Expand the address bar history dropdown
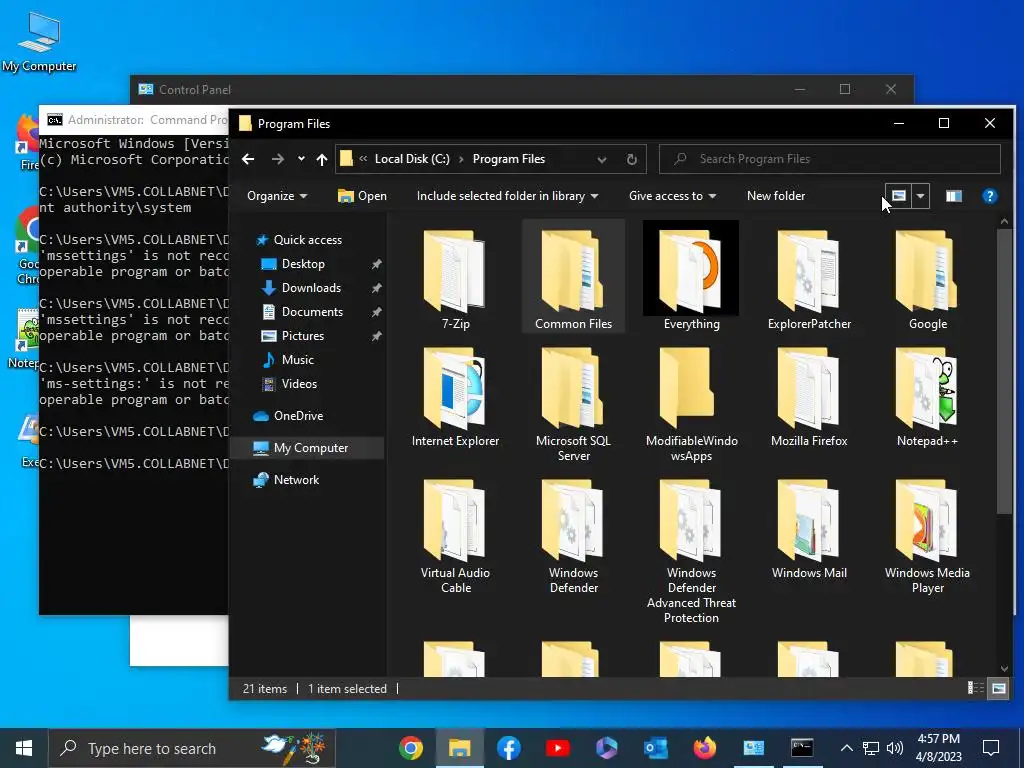Image resolution: width=1024 pixels, height=768 pixels. coord(601,159)
